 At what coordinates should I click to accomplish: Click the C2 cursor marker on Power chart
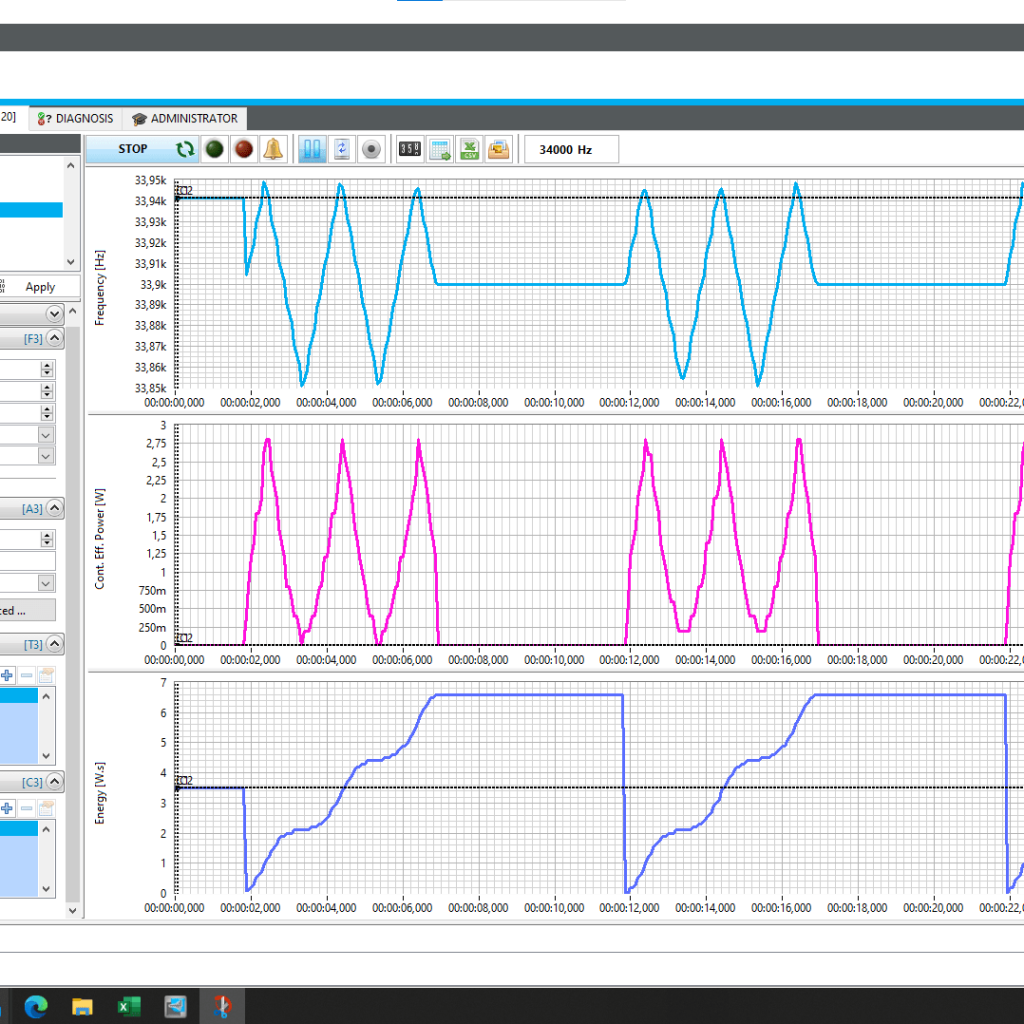[x=185, y=638]
